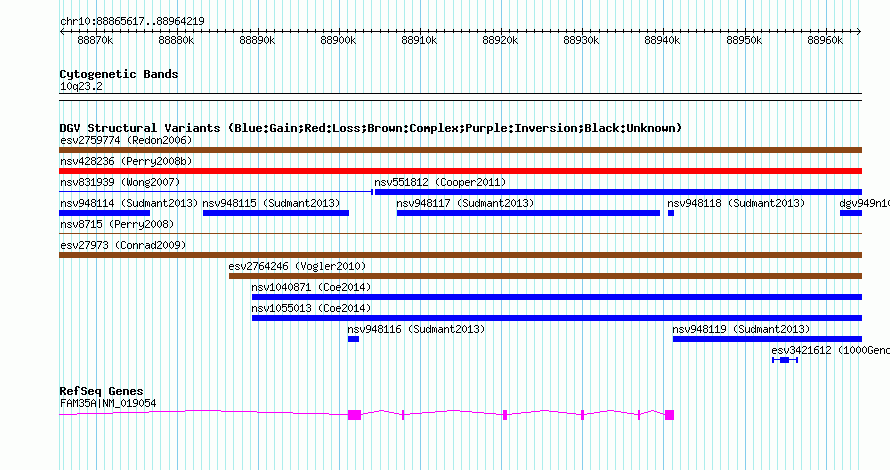Select the esv3421612 variant label
The height and width of the screenshot is (470, 890).
(830, 350)
